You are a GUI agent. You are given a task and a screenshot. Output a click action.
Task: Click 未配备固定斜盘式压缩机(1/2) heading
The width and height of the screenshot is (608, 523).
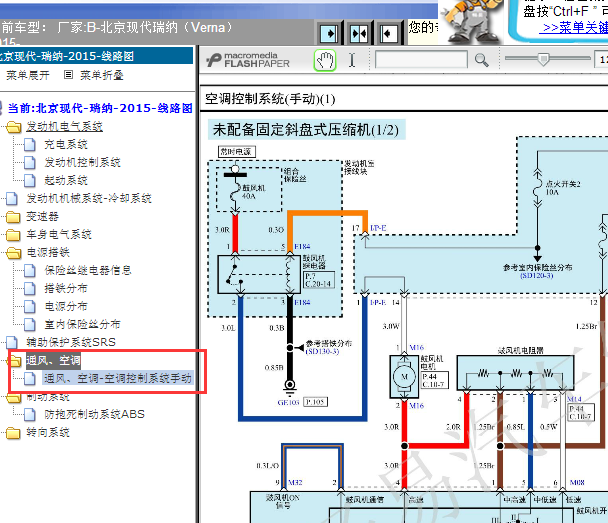point(306,130)
